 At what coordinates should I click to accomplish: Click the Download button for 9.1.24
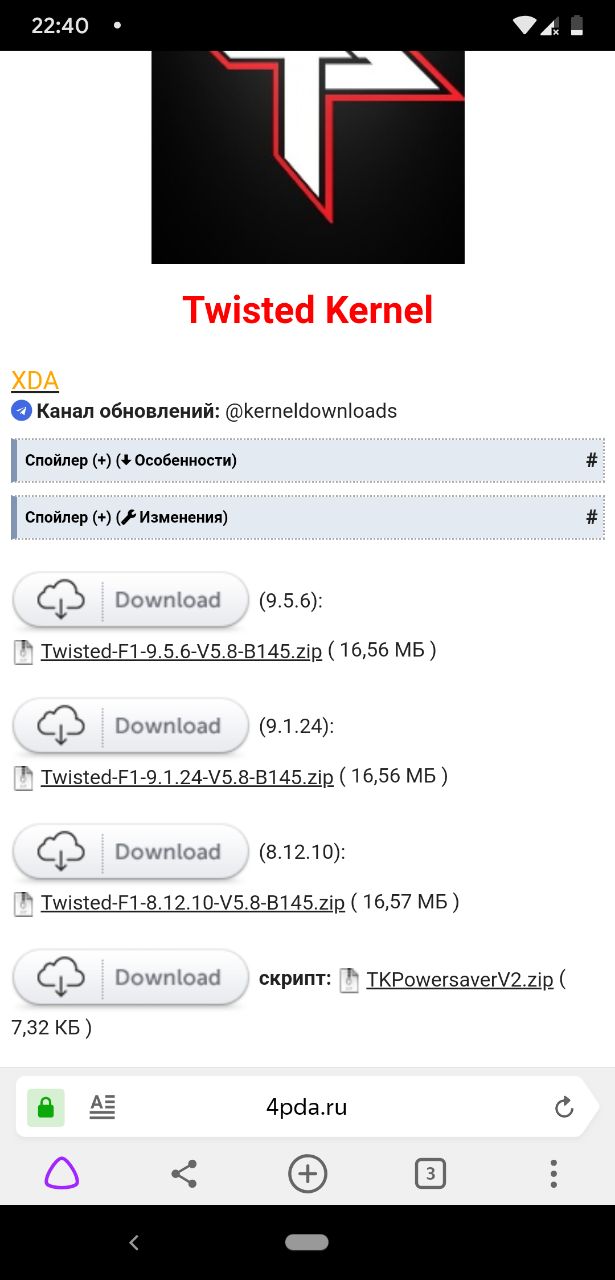coord(130,726)
